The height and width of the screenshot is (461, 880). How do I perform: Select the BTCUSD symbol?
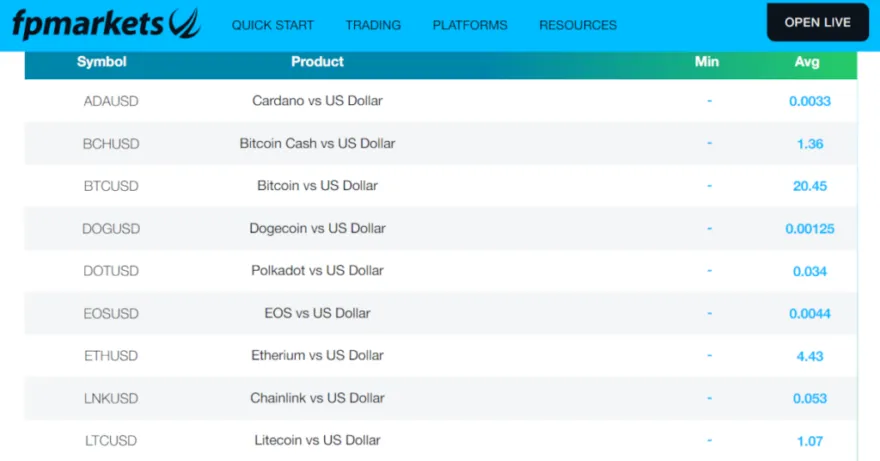point(110,186)
